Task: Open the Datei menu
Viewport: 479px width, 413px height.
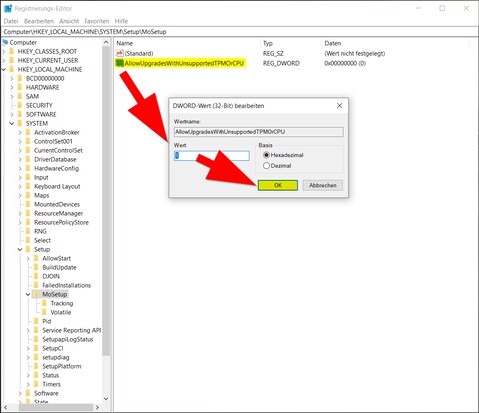Action: (x=11, y=21)
